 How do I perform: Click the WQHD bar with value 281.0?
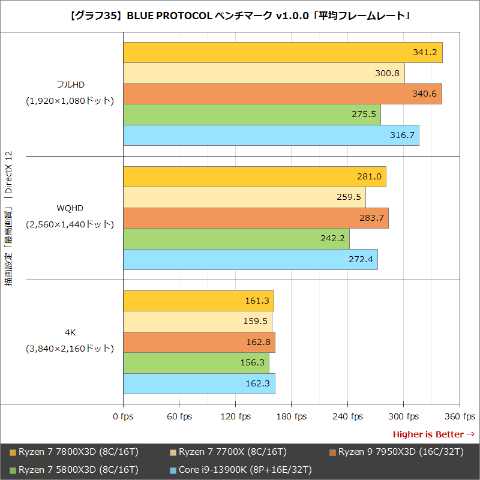[x=255, y=177]
